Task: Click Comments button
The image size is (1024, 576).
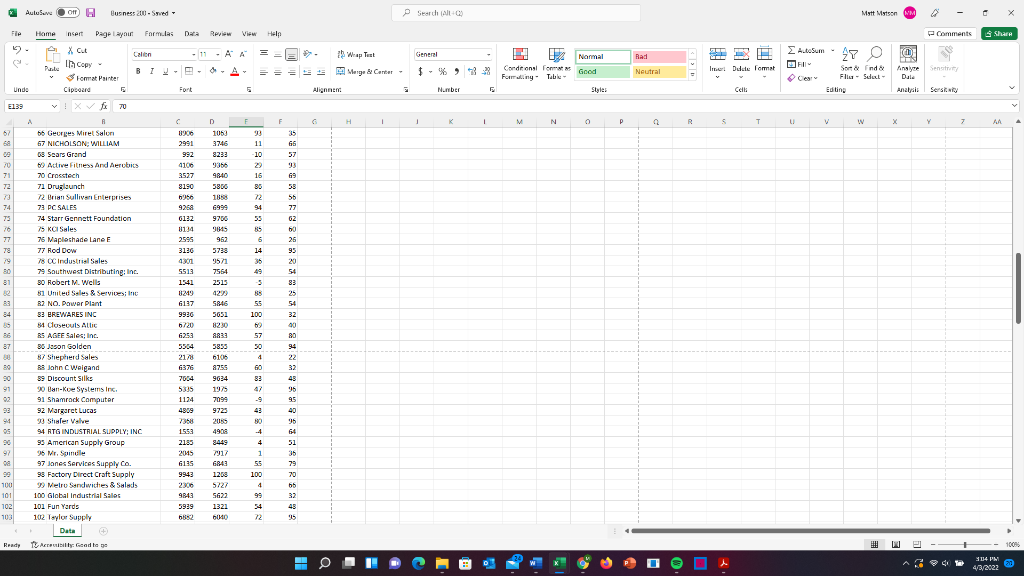Action: [950, 33]
